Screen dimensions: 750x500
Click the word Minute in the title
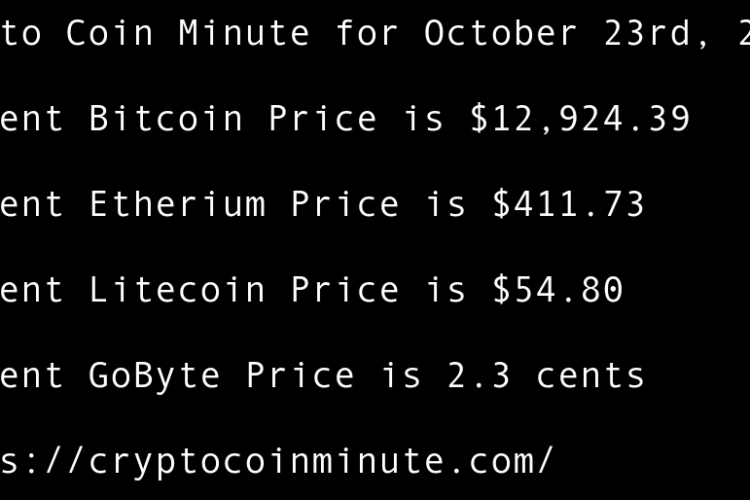tap(244, 34)
